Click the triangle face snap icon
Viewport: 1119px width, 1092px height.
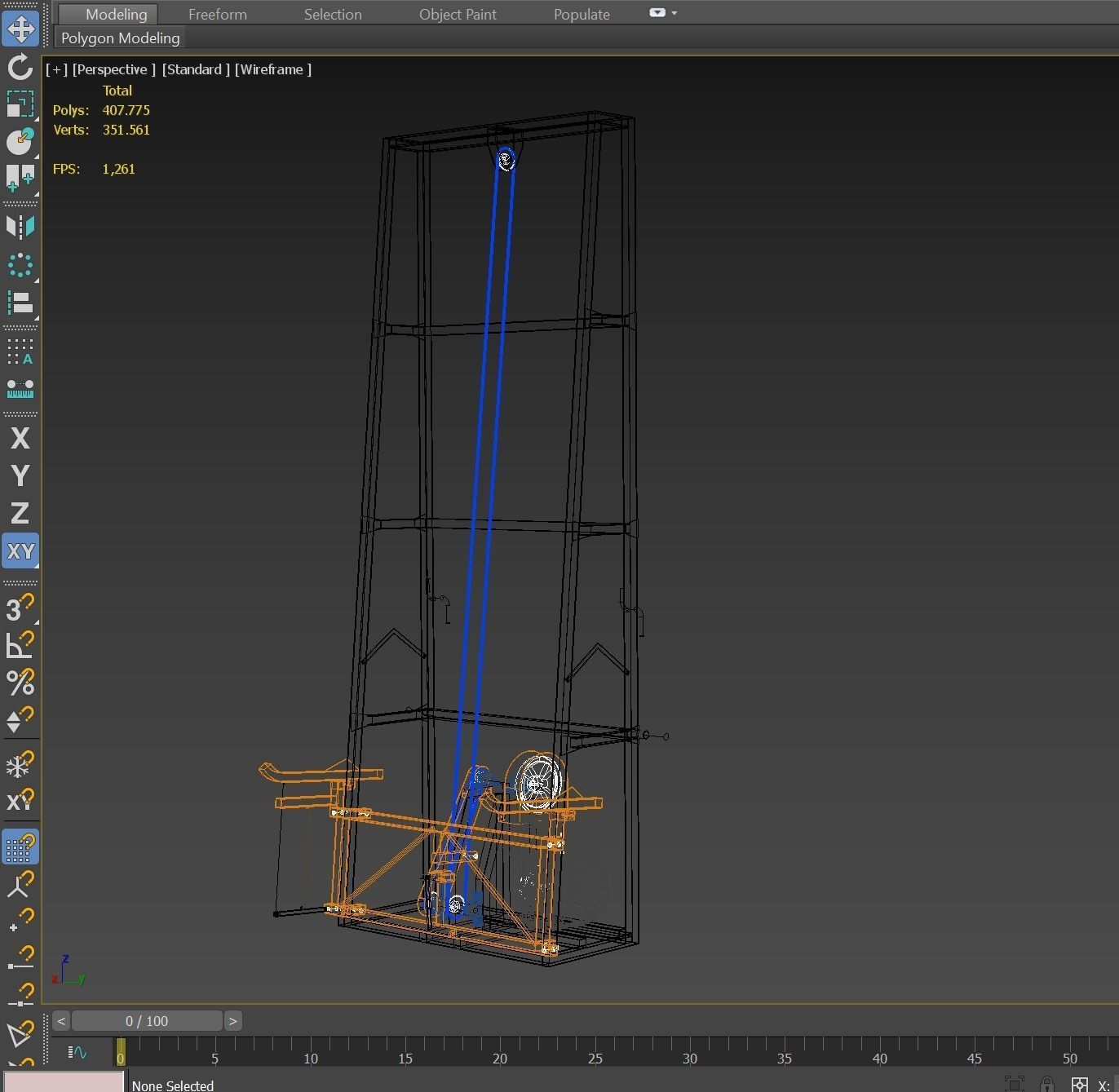tap(20, 1034)
